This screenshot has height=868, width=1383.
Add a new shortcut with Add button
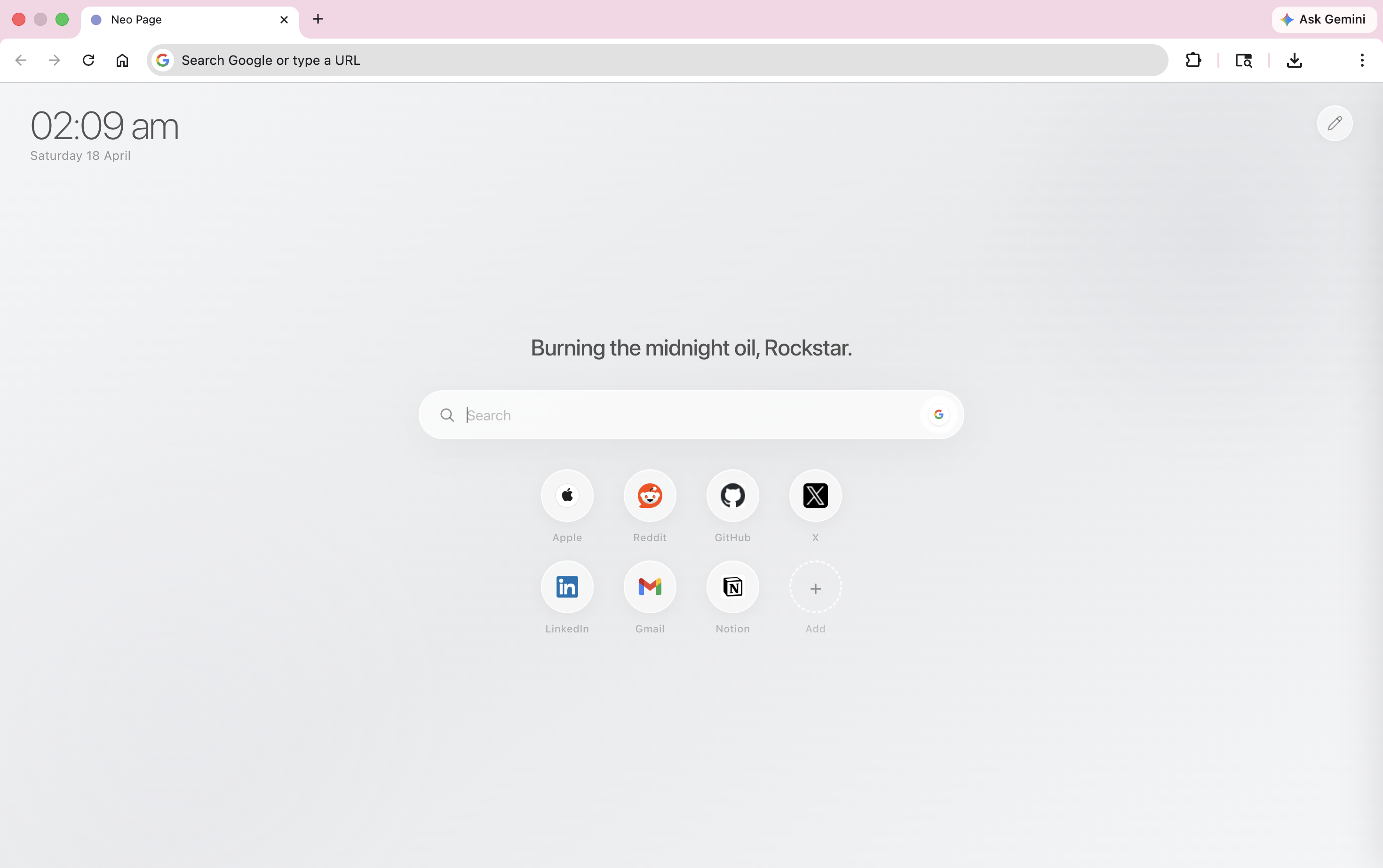815,587
